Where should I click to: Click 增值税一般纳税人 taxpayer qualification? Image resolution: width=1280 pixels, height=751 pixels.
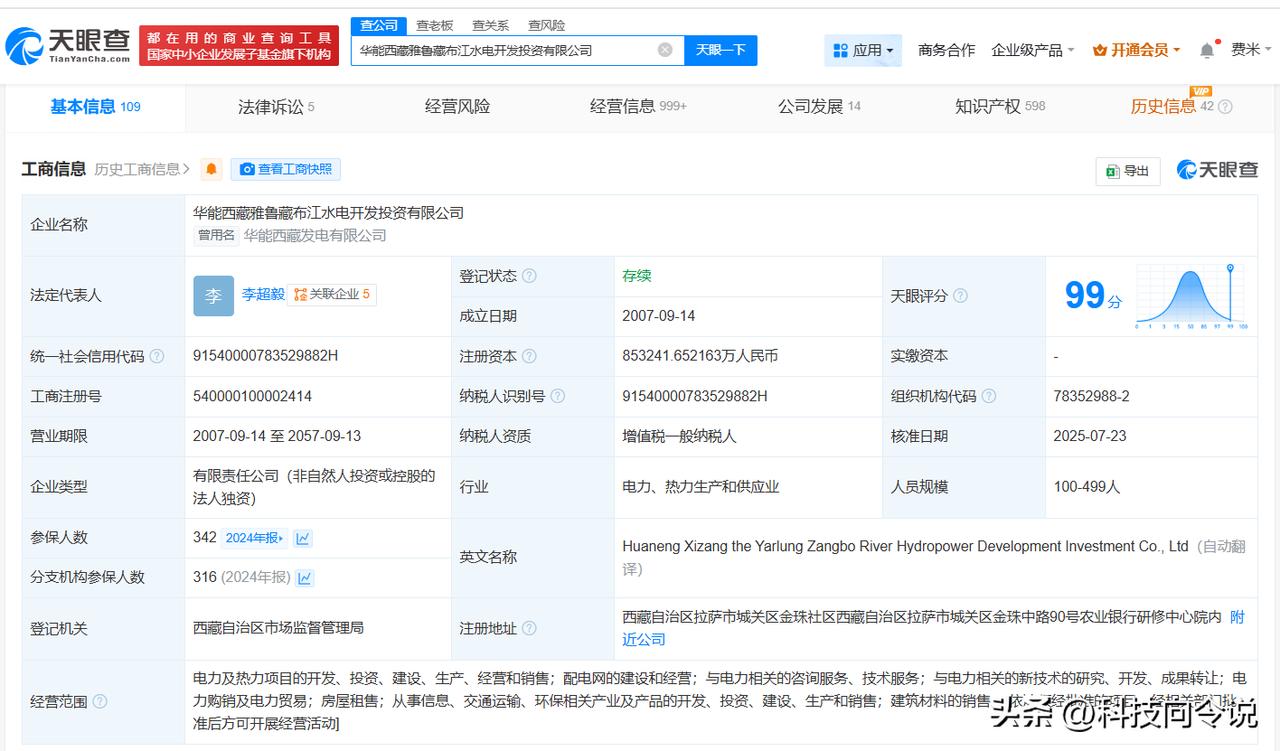coord(679,436)
